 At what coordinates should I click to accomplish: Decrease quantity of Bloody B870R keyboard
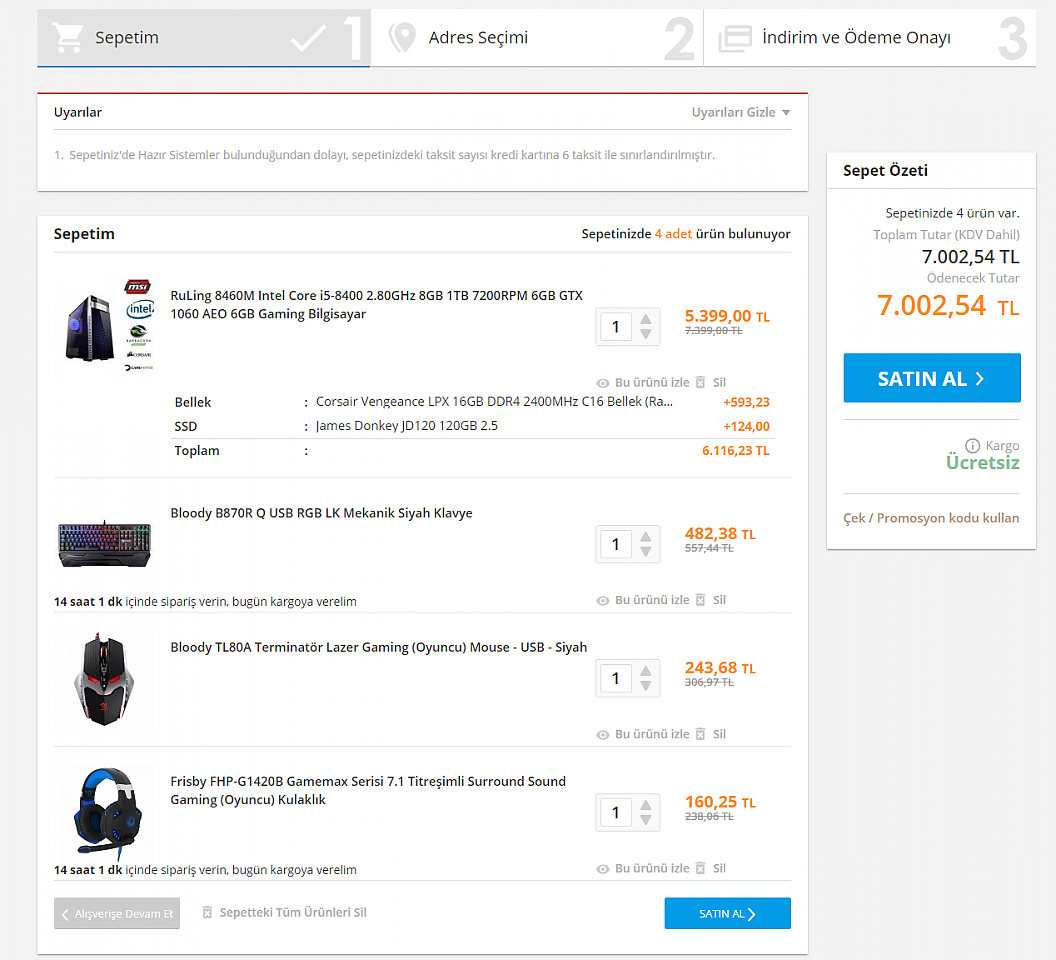point(646,552)
